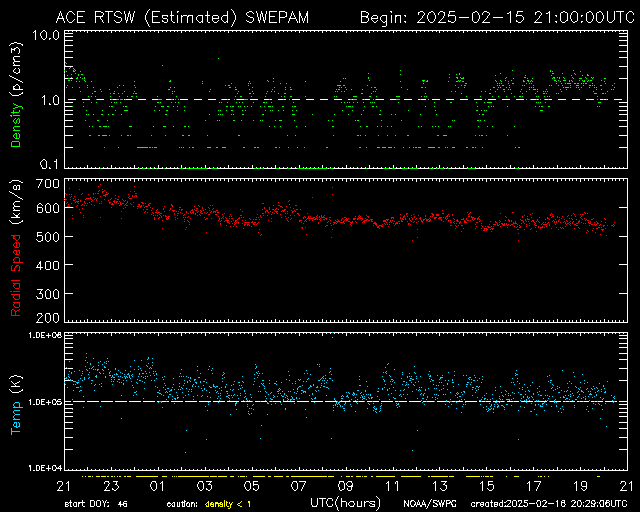The width and height of the screenshot is (640, 512).
Task: Click the "600" speed tick label
Action: click(x=48, y=208)
